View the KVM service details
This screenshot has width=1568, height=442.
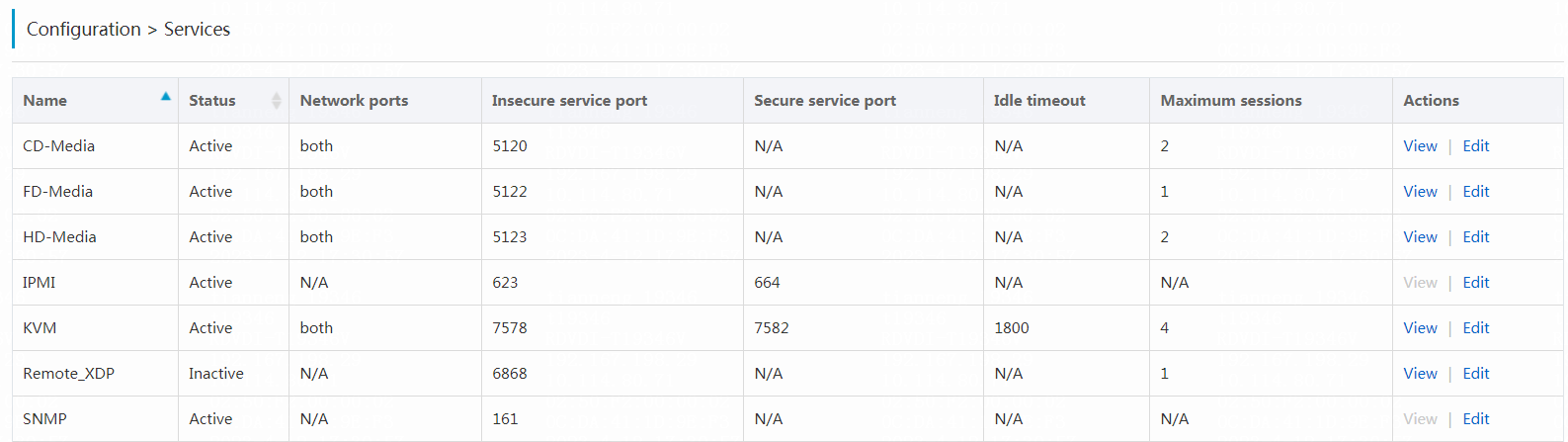tap(1420, 327)
